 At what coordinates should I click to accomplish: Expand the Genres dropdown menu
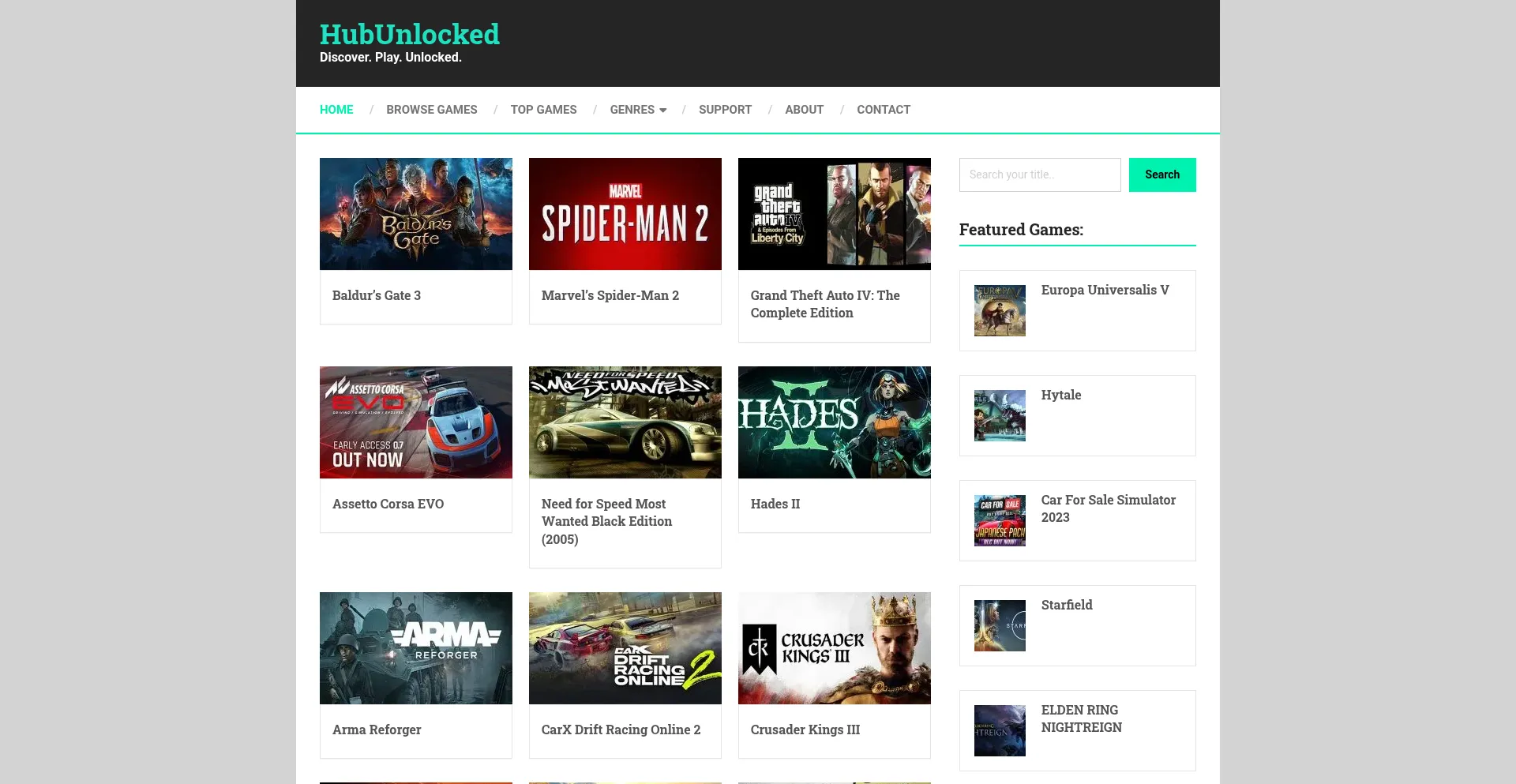[638, 110]
